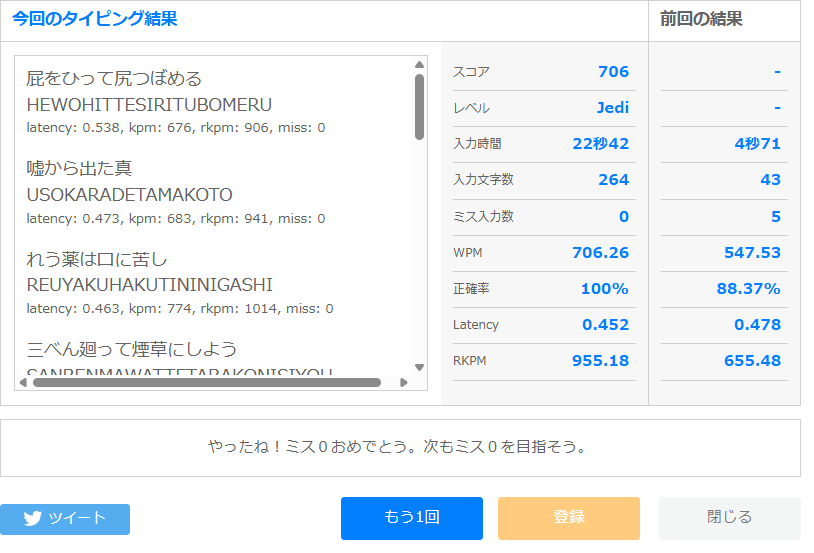Click the previous input time 4秒71
The height and width of the screenshot is (553, 814).
pos(757,143)
